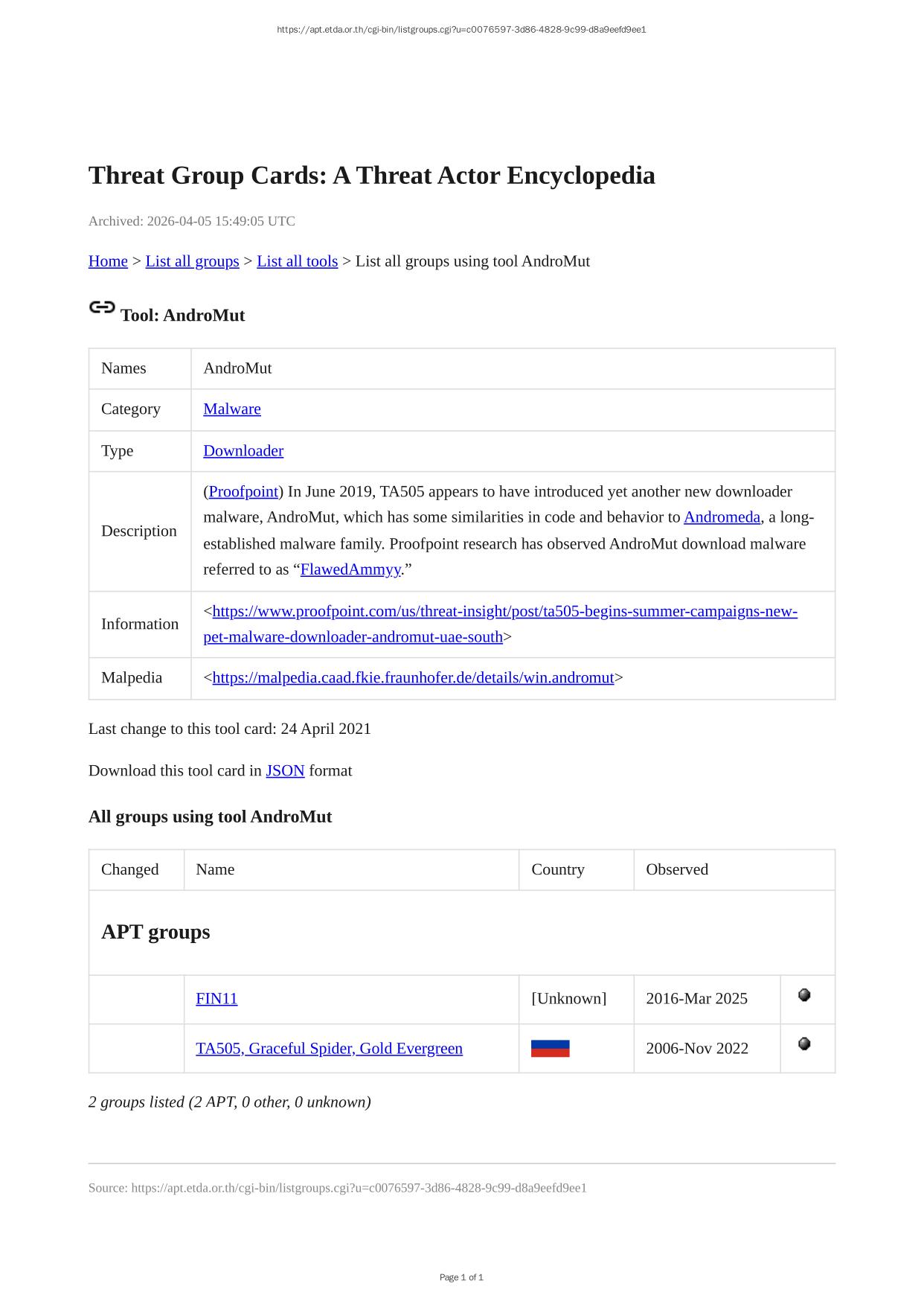Screen dimensions: 924x1307
Task: Open the Malware category link
Action: click(x=232, y=409)
